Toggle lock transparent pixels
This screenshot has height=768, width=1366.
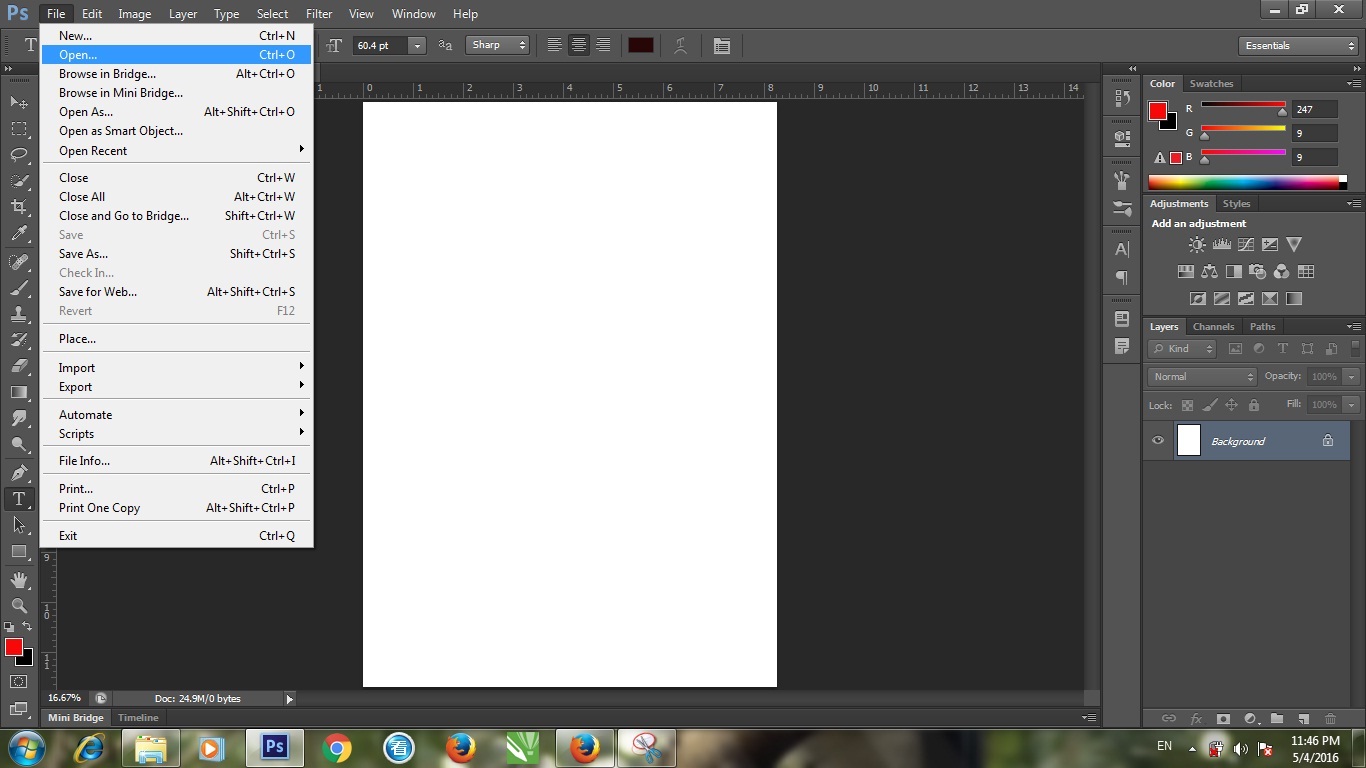click(1187, 405)
